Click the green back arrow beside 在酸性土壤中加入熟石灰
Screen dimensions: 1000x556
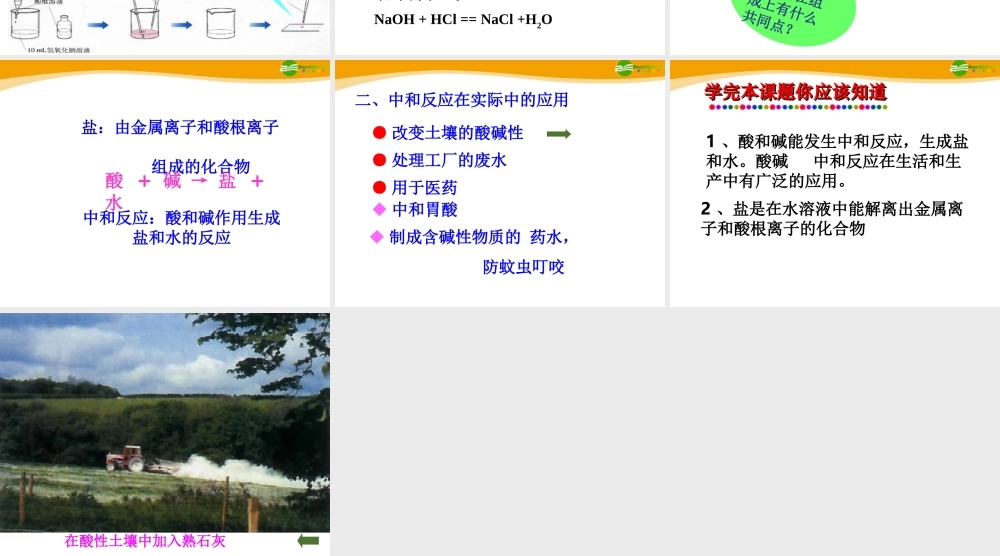coord(308,541)
